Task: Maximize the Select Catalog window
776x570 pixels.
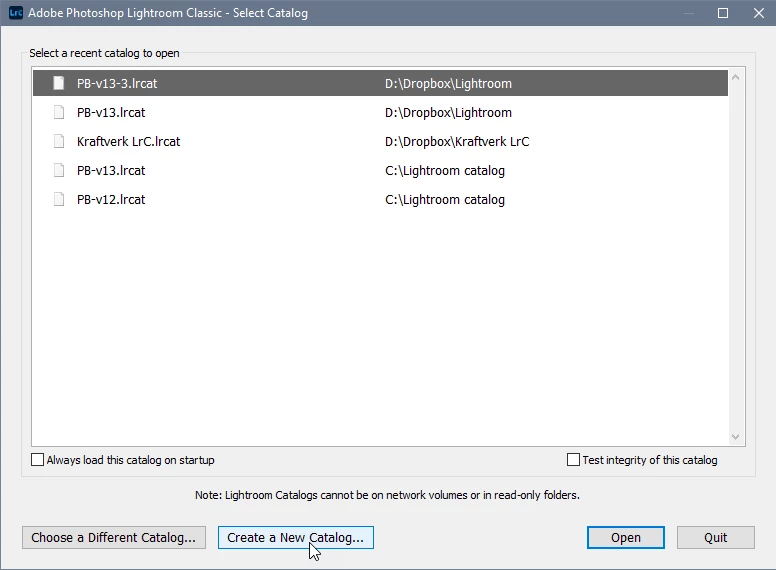Action: (723, 13)
